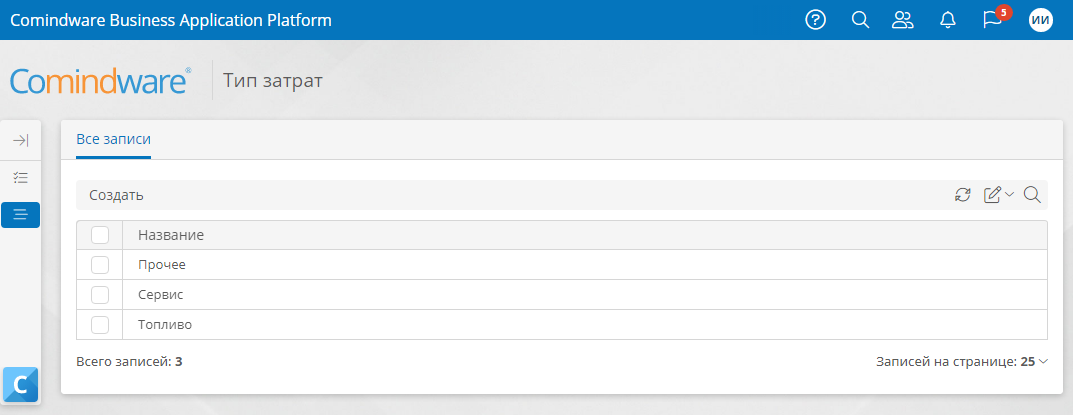Switch to the Все записи tab
Viewport: 1073px width, 415px height.
pyautogui.click(x=114, y=139)
